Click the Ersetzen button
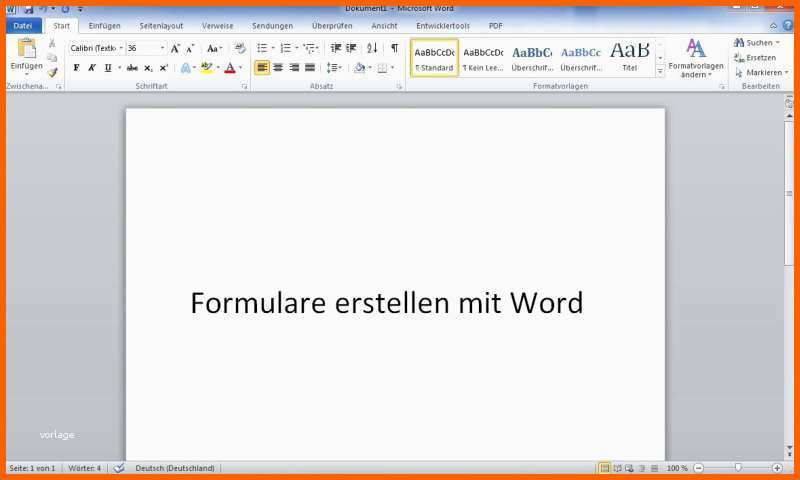The height and width of the screenshot is (480, 800). tap(755, 58)
